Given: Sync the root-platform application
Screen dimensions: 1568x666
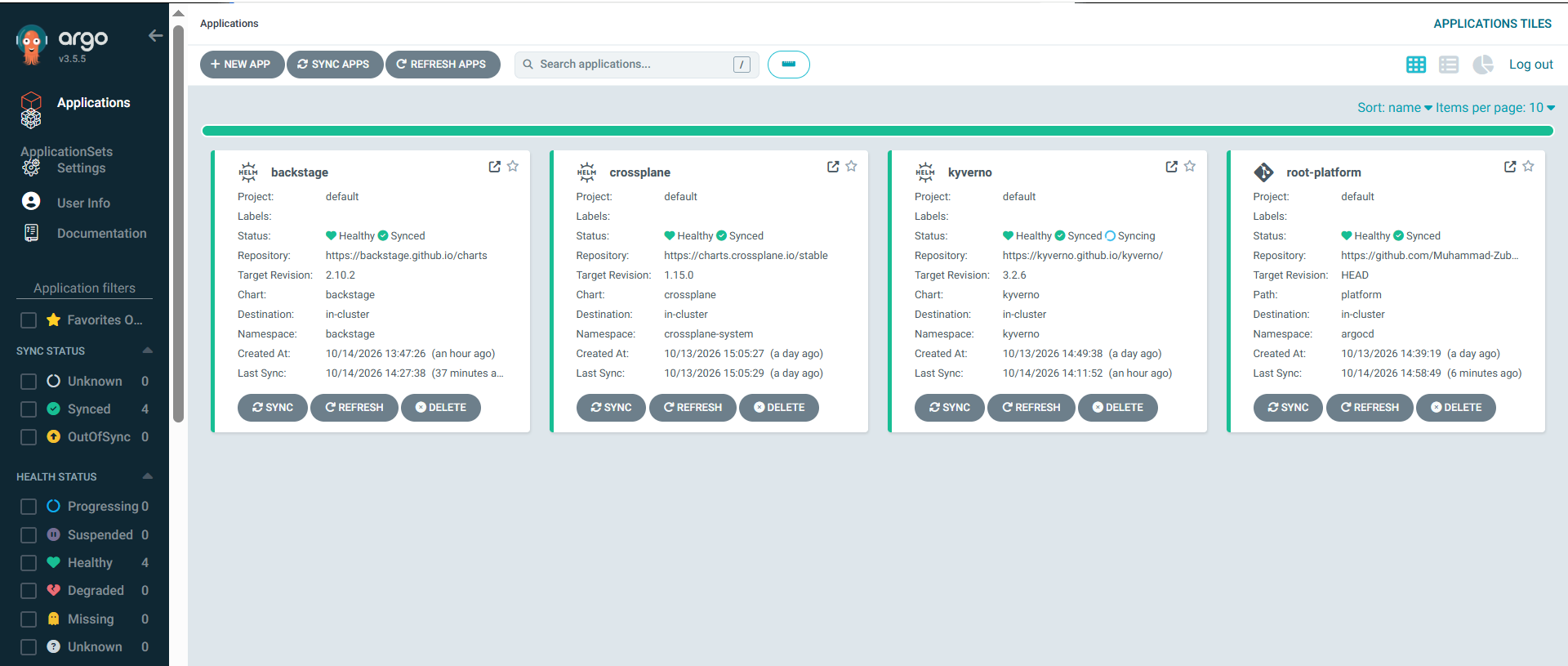Looking at the screenshot, I should (x=1288, y=408).
